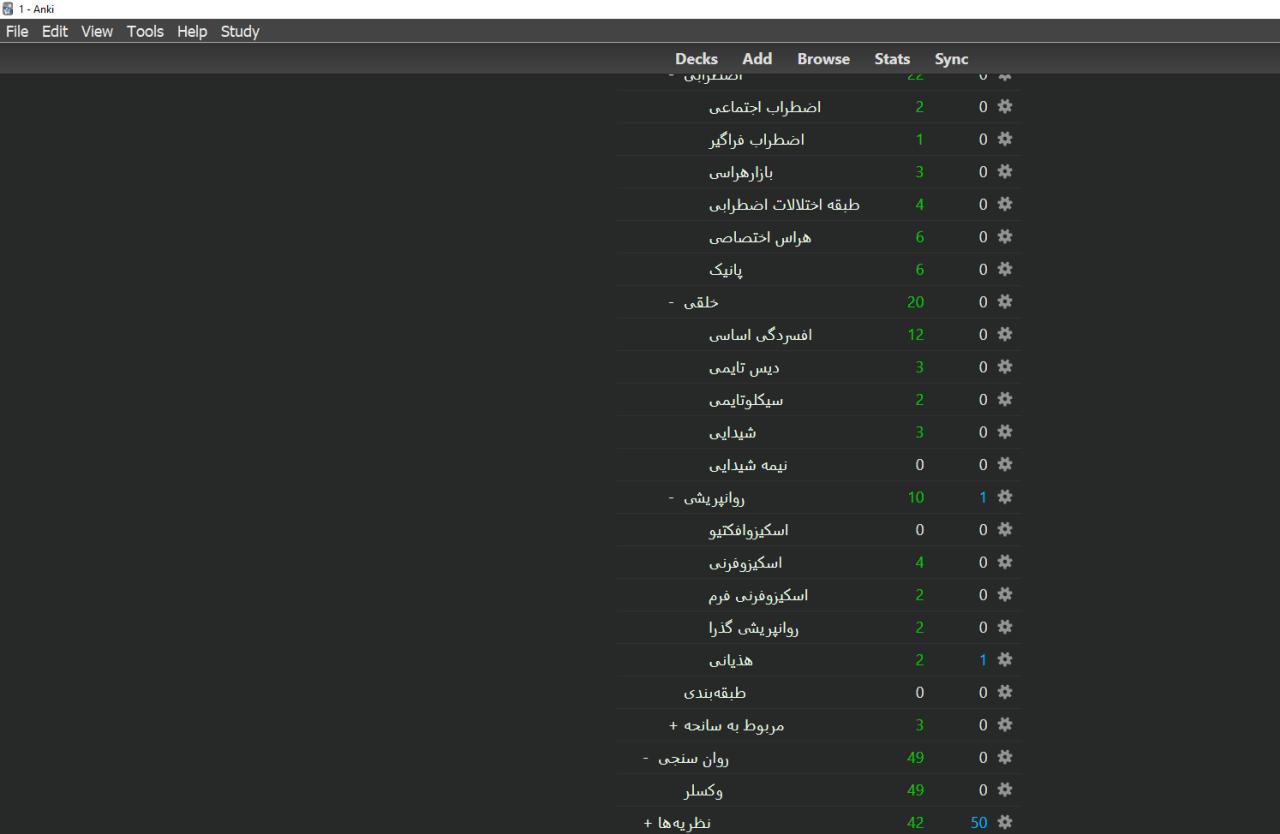This screenshot has width=1280, height=834.
Task: Collapse the روان سنجی deck group
Action: (x=646, y=758)
